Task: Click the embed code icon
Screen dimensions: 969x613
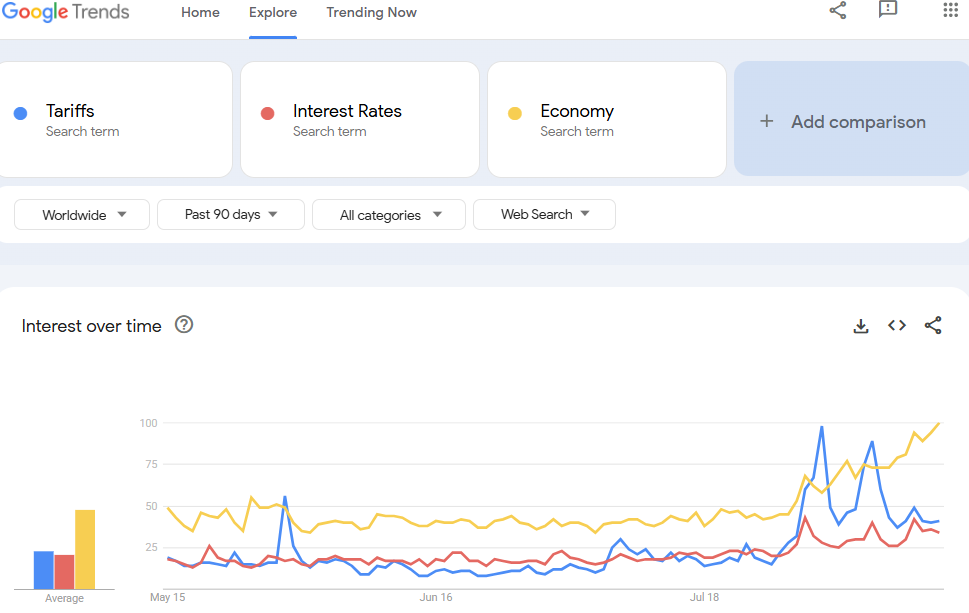Action: click(897, 325)
